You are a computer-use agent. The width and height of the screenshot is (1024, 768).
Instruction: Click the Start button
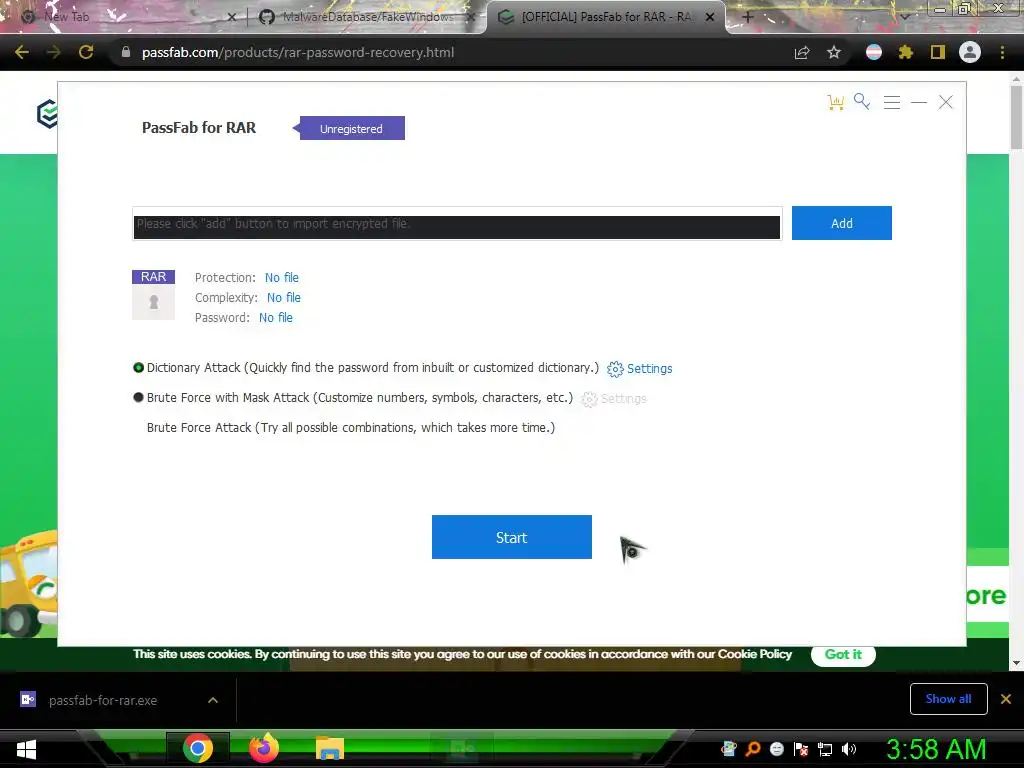(511, 537)
